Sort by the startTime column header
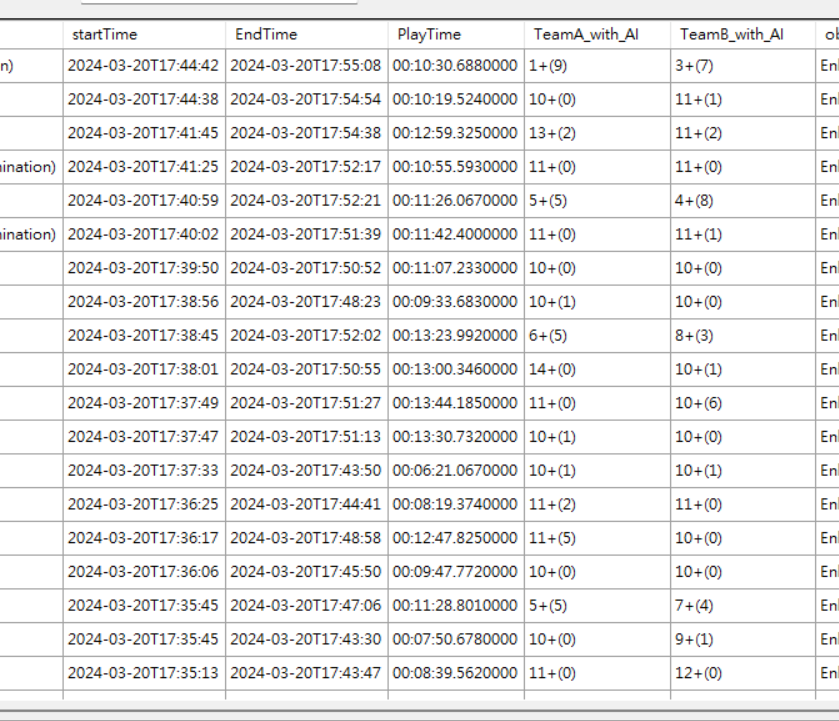This screenshot has height=721, width=839. tap(144, 34)
